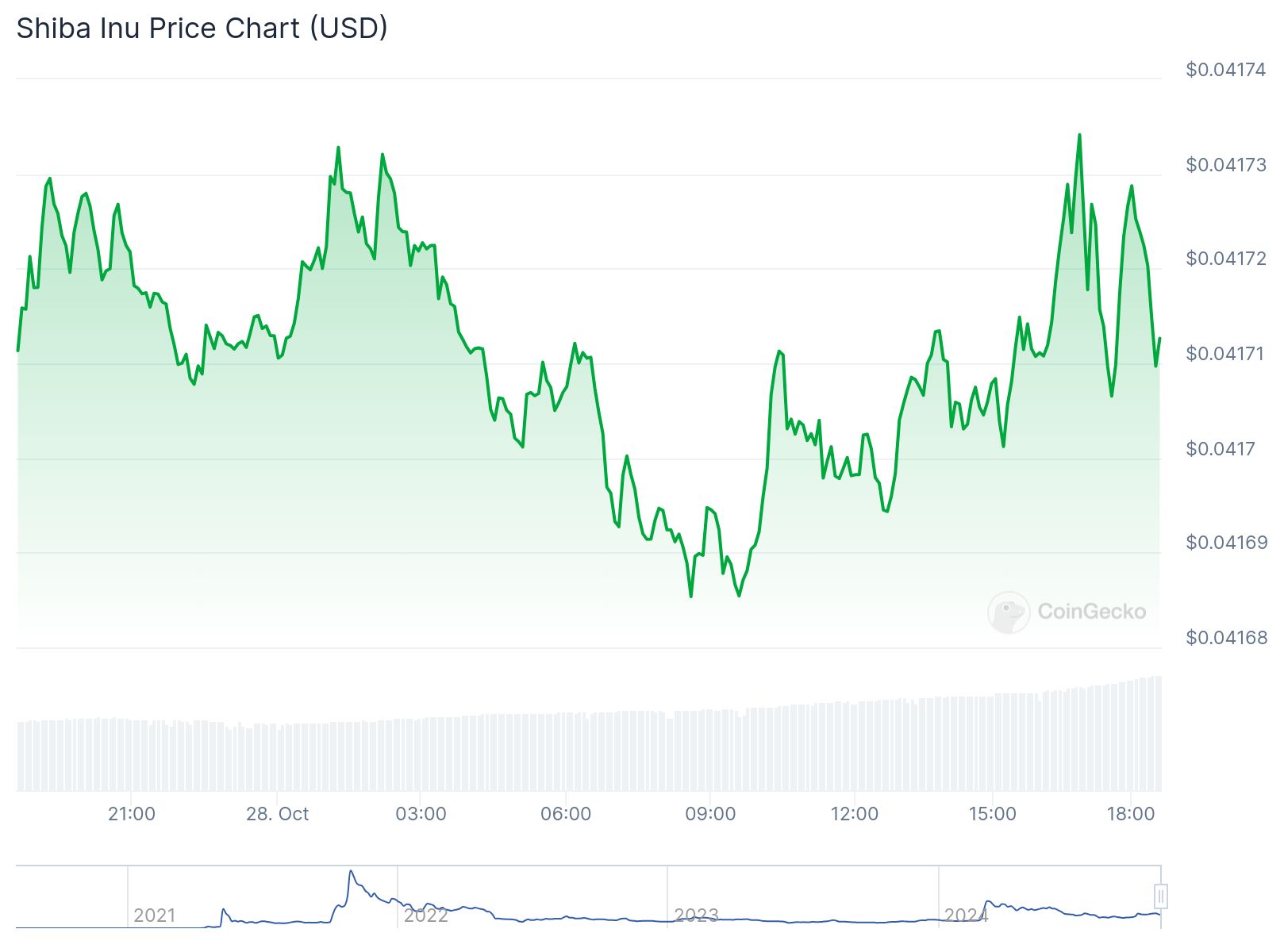Click the $0.0417 price axis label
Image resolution: width=1284 pixels, height=952 pixels.
click(1221, 449)
